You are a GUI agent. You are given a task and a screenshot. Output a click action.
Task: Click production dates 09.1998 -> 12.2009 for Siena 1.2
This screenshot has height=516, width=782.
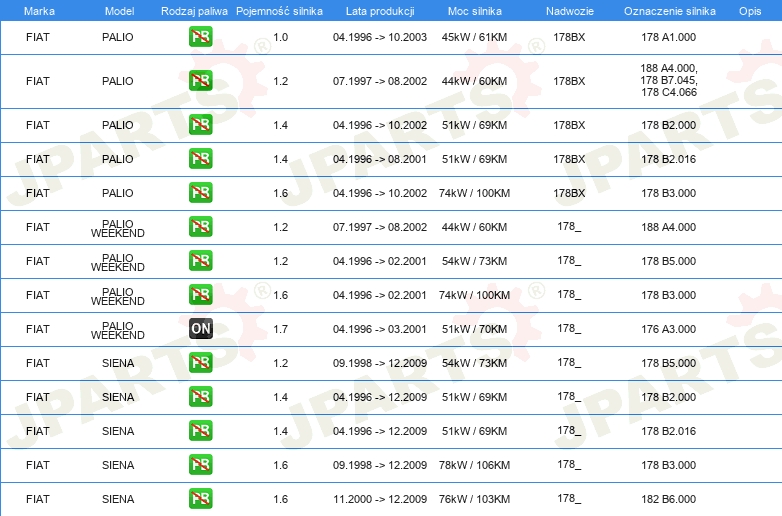[380, 363]
